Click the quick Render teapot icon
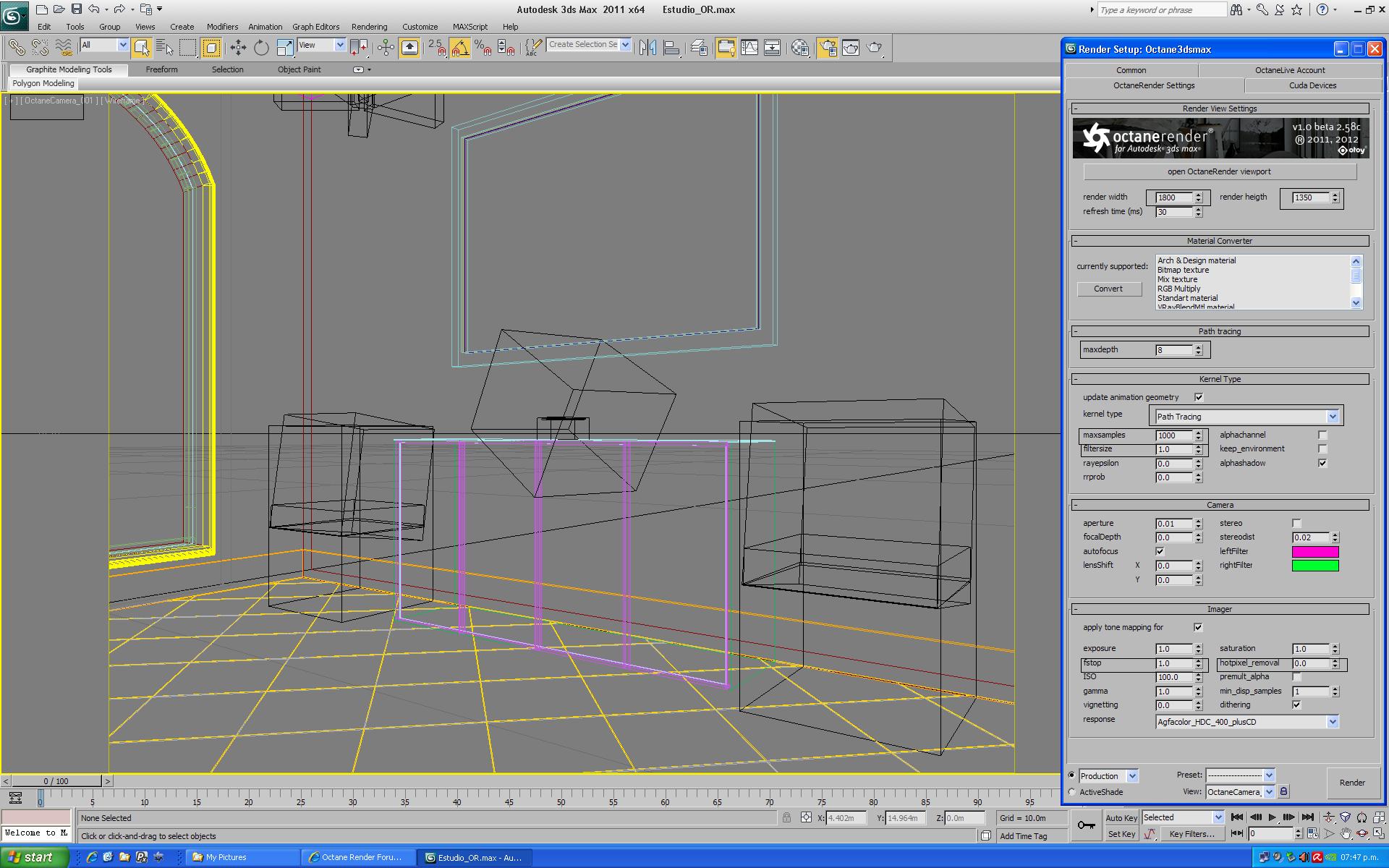 [875, 48]
